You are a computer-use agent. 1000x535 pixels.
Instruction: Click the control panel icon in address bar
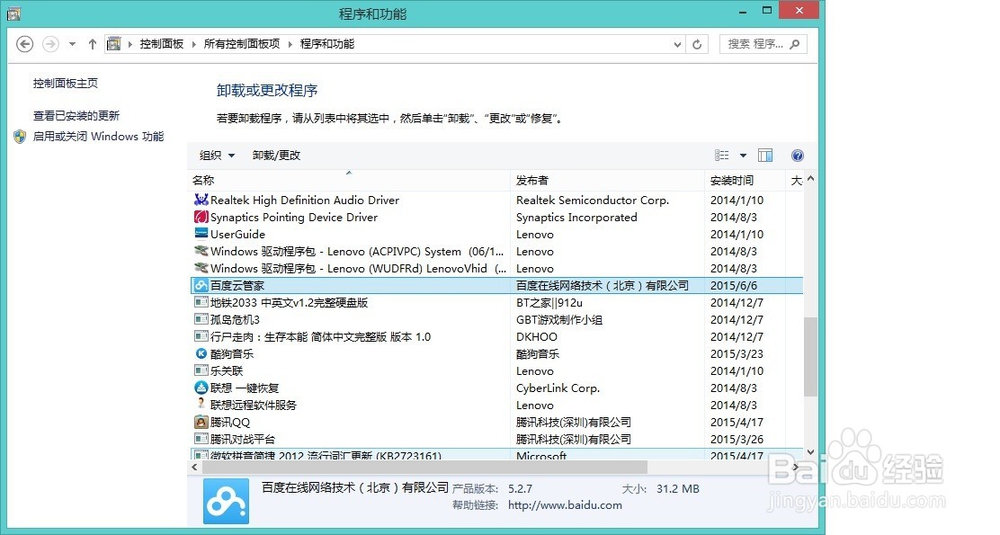[114, 44]
